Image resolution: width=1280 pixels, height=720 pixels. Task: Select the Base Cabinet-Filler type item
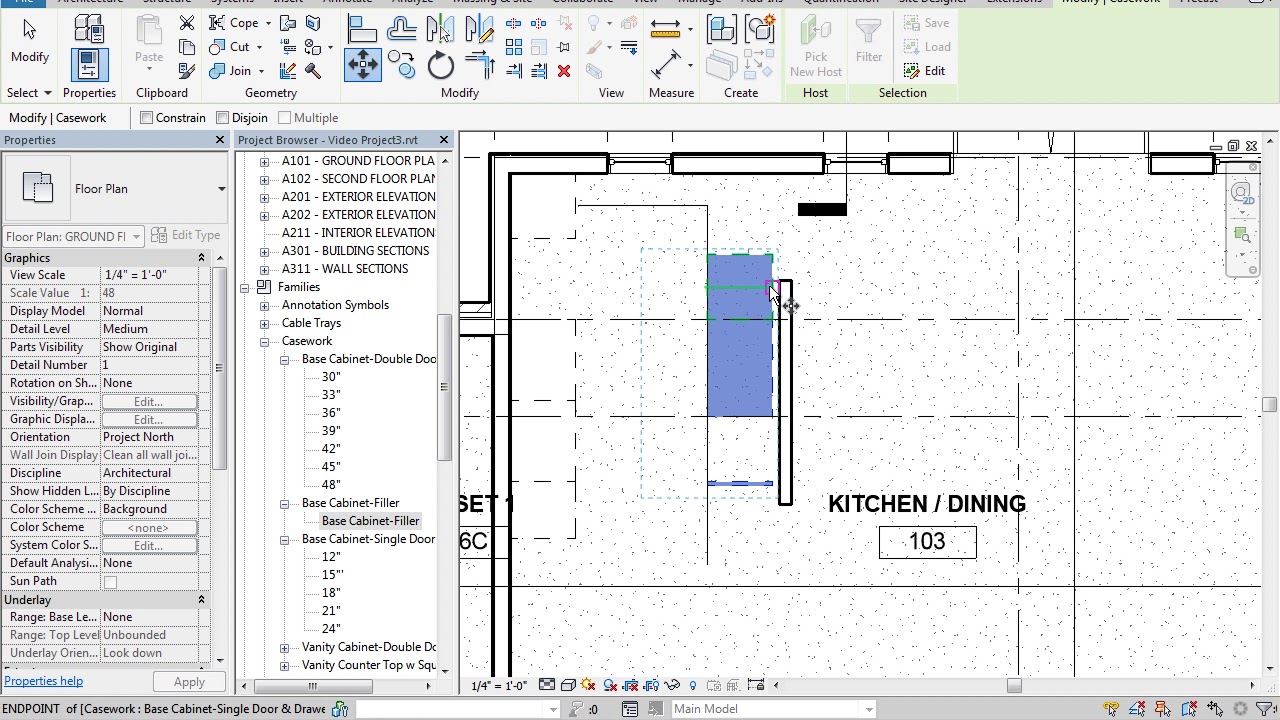pyautogui.click(x=370, y=521)
